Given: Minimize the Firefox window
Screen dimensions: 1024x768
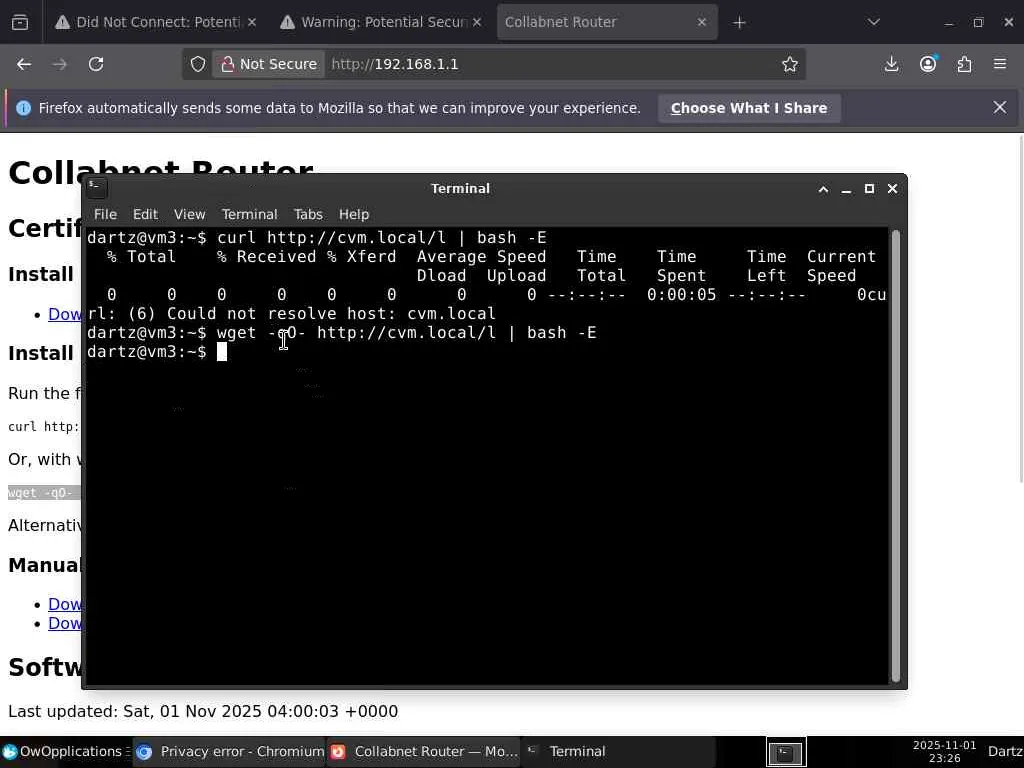Looking at the screenshot, I should [x=949, y=23].
